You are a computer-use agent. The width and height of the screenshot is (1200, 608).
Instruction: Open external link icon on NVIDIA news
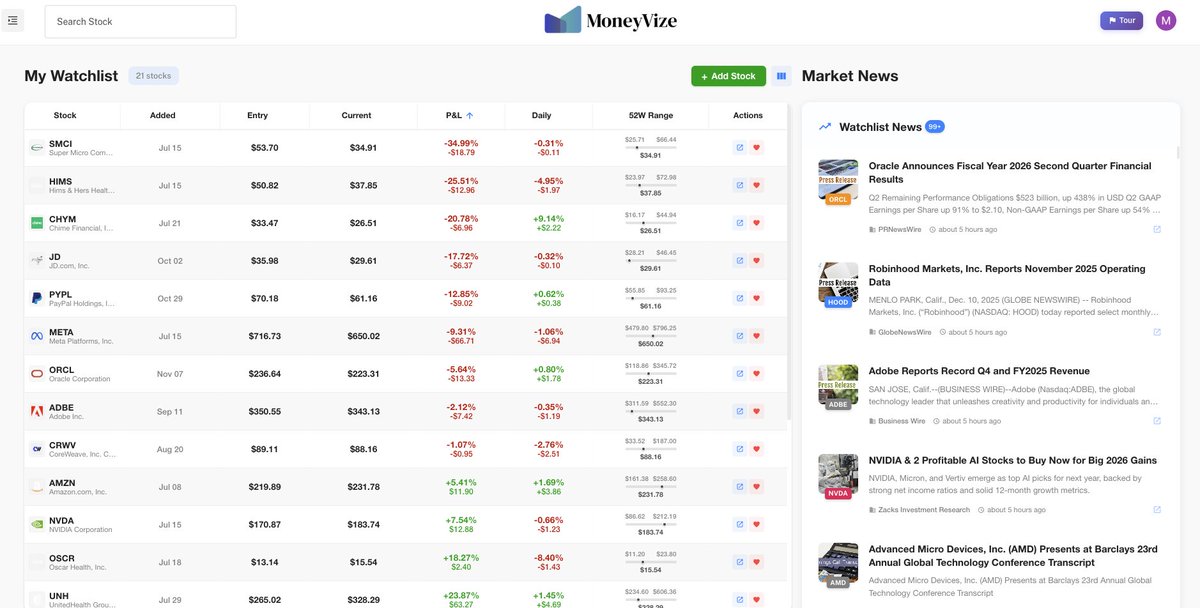(x=1157, y=510)
